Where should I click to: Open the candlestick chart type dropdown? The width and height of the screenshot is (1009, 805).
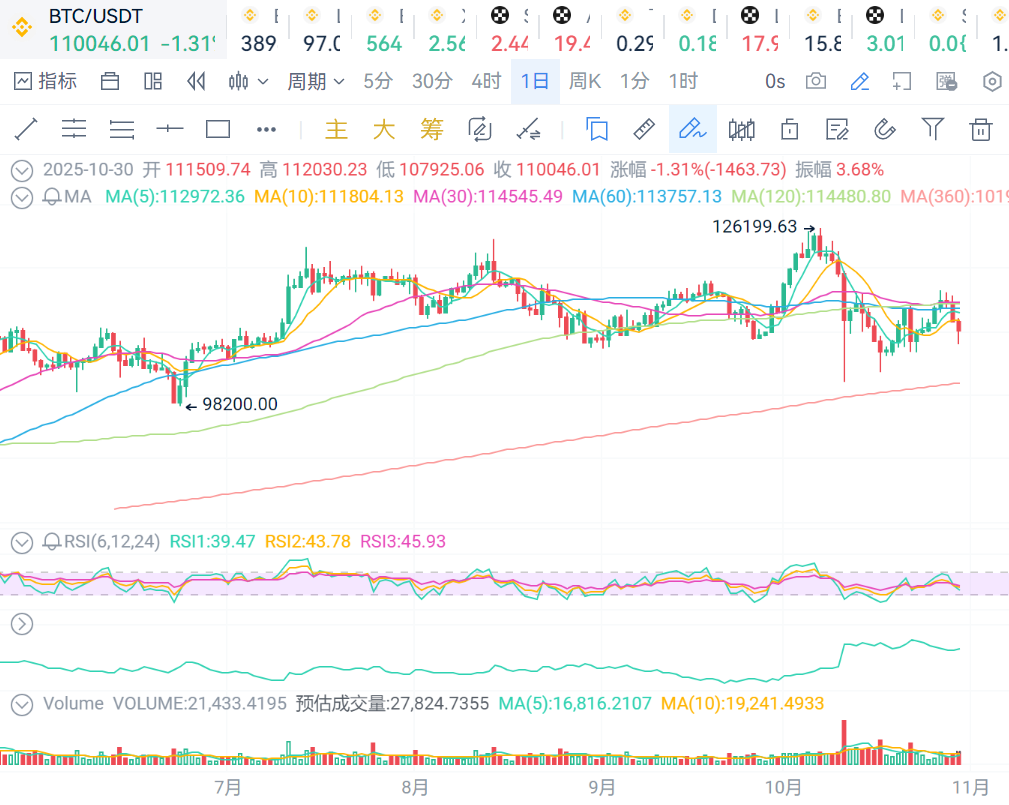(x=248, y=81)
